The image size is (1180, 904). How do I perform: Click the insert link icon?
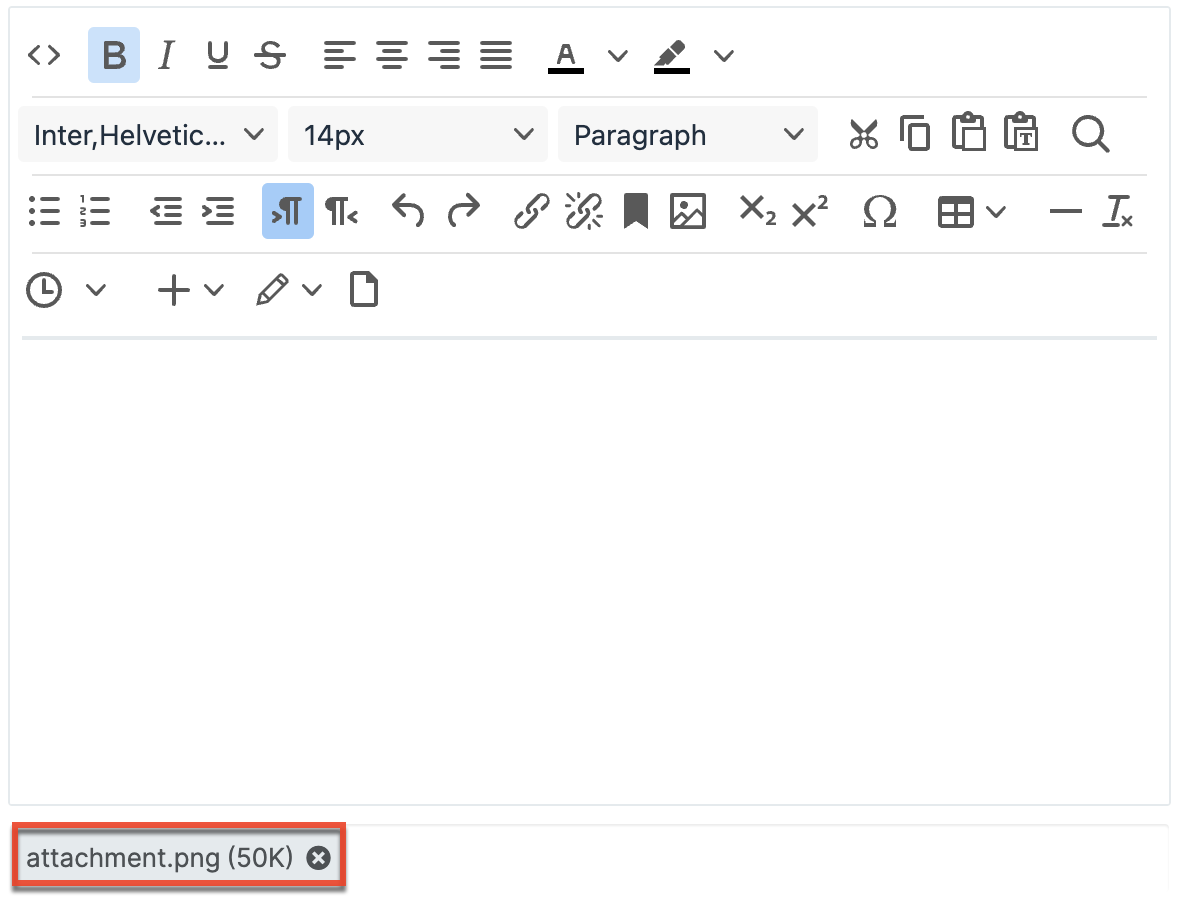(531, 211)
